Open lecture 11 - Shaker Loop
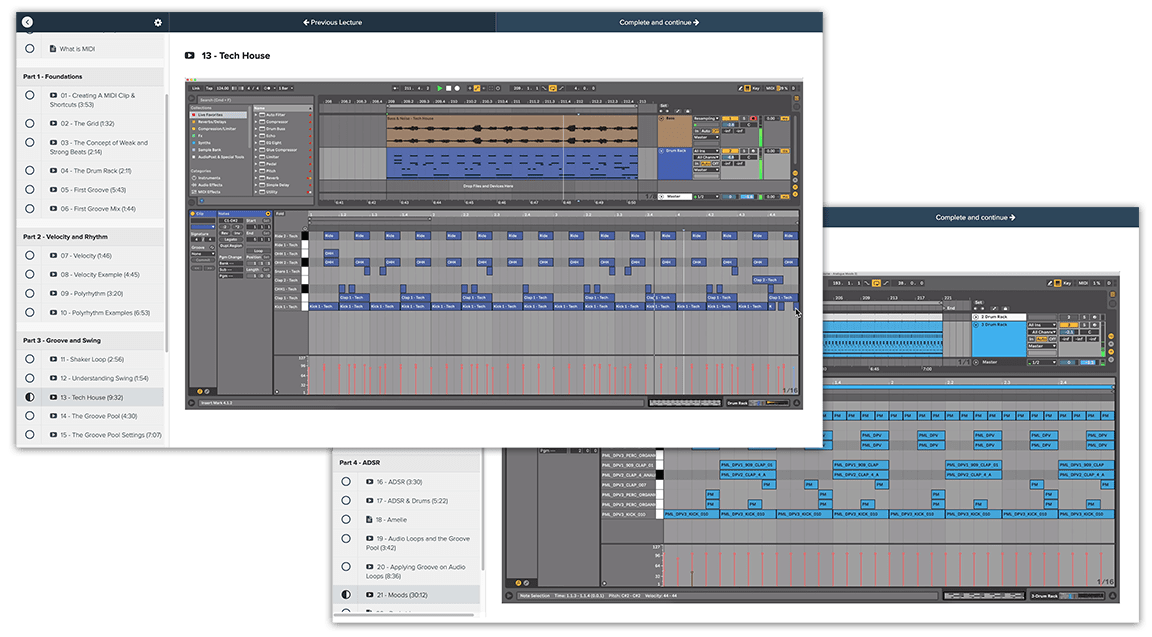Screen dimensions: 1152x637 point(92,359)
